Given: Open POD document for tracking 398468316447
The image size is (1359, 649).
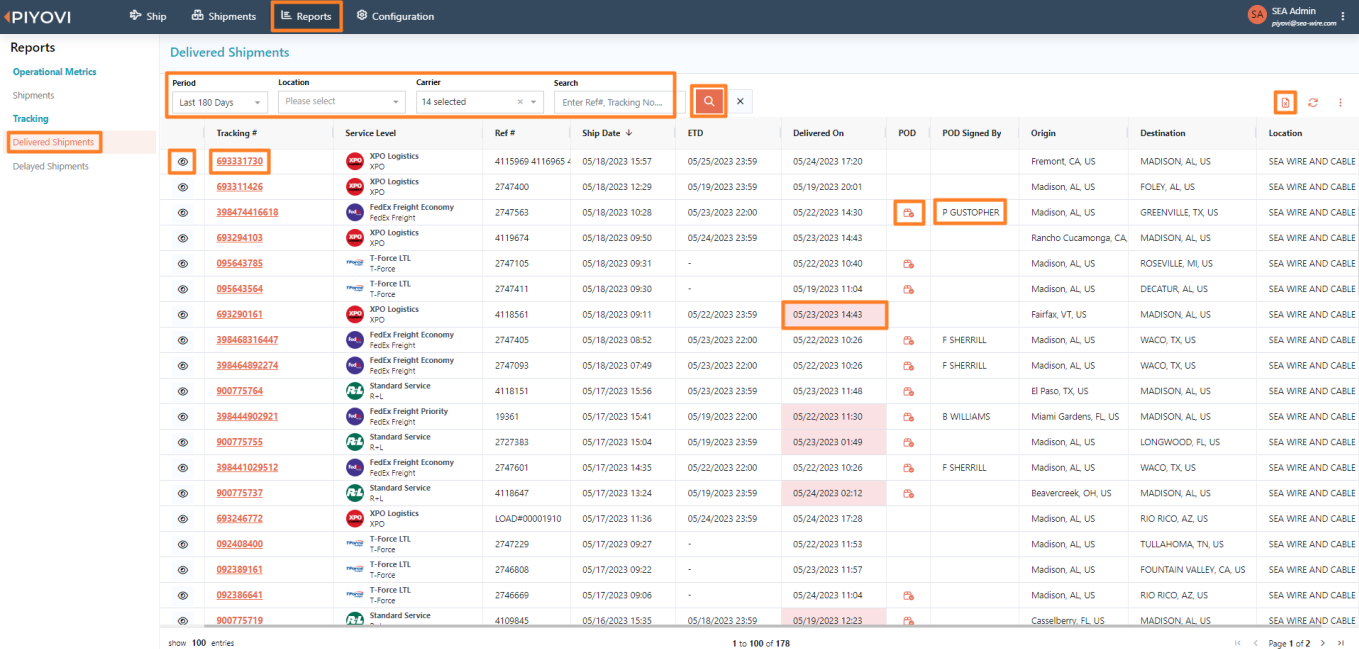Looking at the screenshot, I should (x=908, y=340).
